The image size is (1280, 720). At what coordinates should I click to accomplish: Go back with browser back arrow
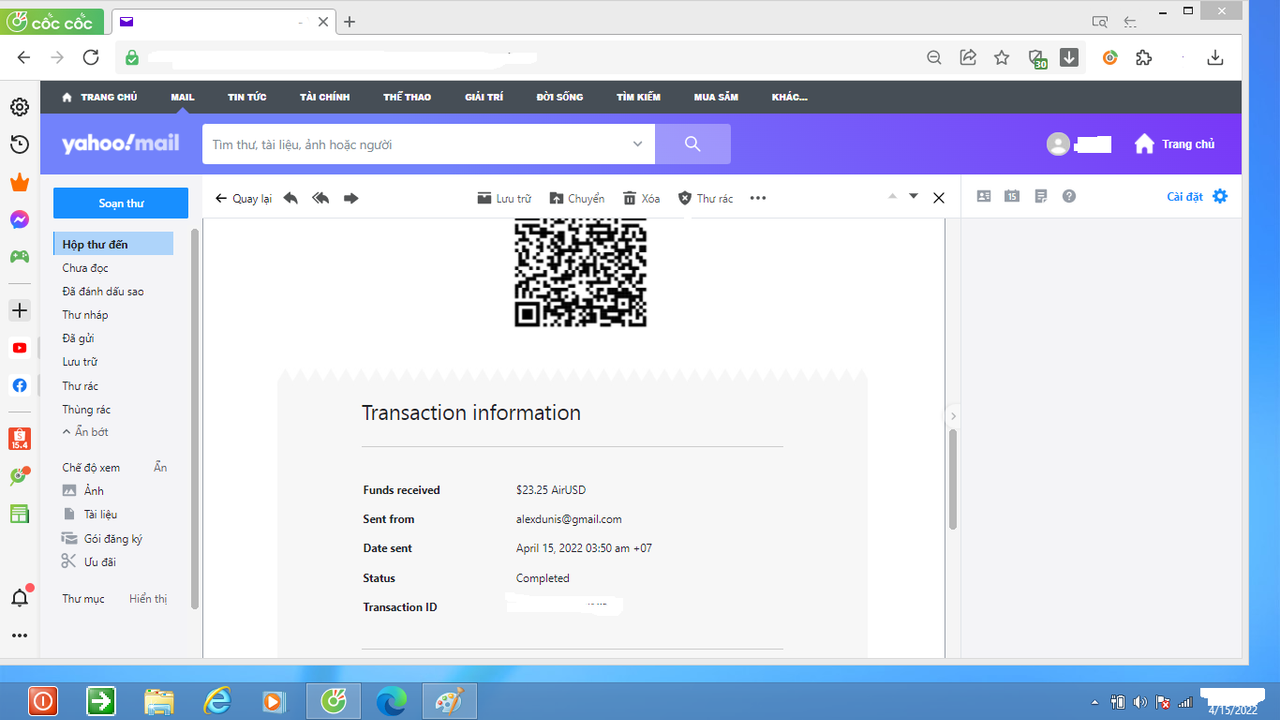24,58
